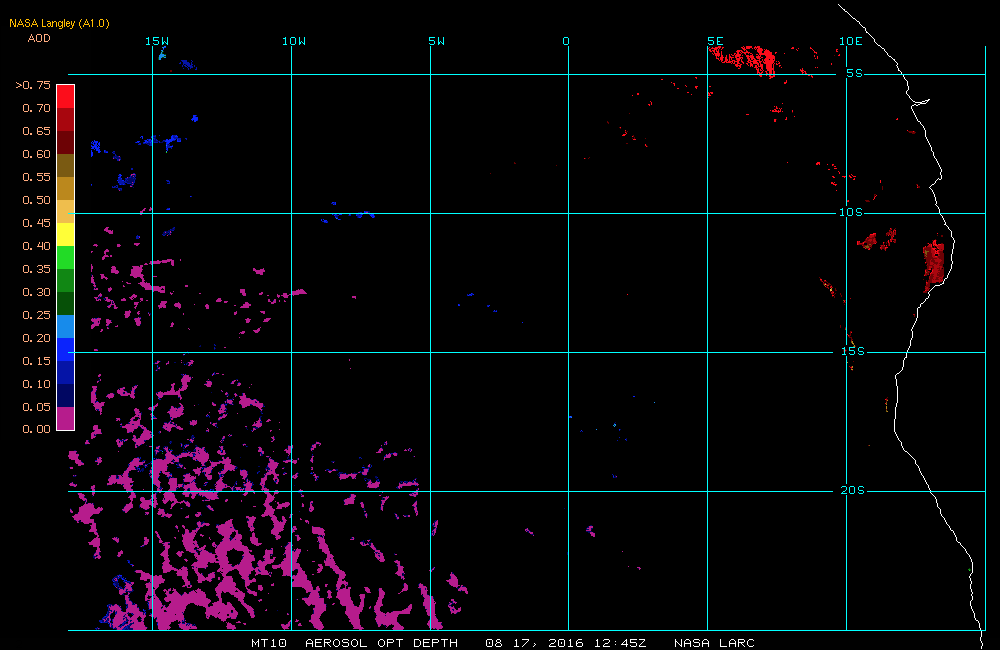
Task: Click the 'NASA Langley (A1.0)' title text
Action: click(x=59, y=23)
